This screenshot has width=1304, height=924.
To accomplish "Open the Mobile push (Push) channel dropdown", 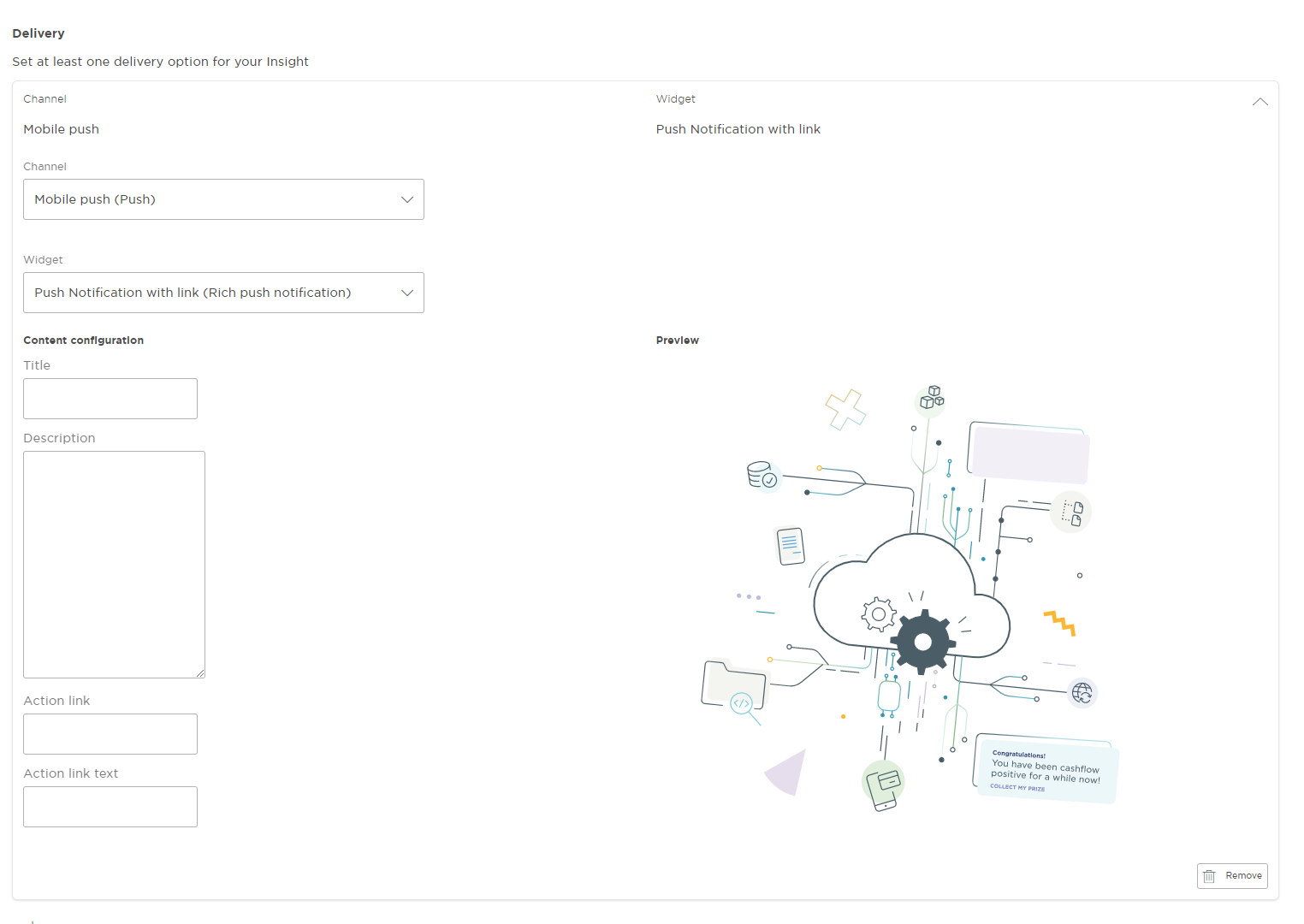I will point(223,199).
